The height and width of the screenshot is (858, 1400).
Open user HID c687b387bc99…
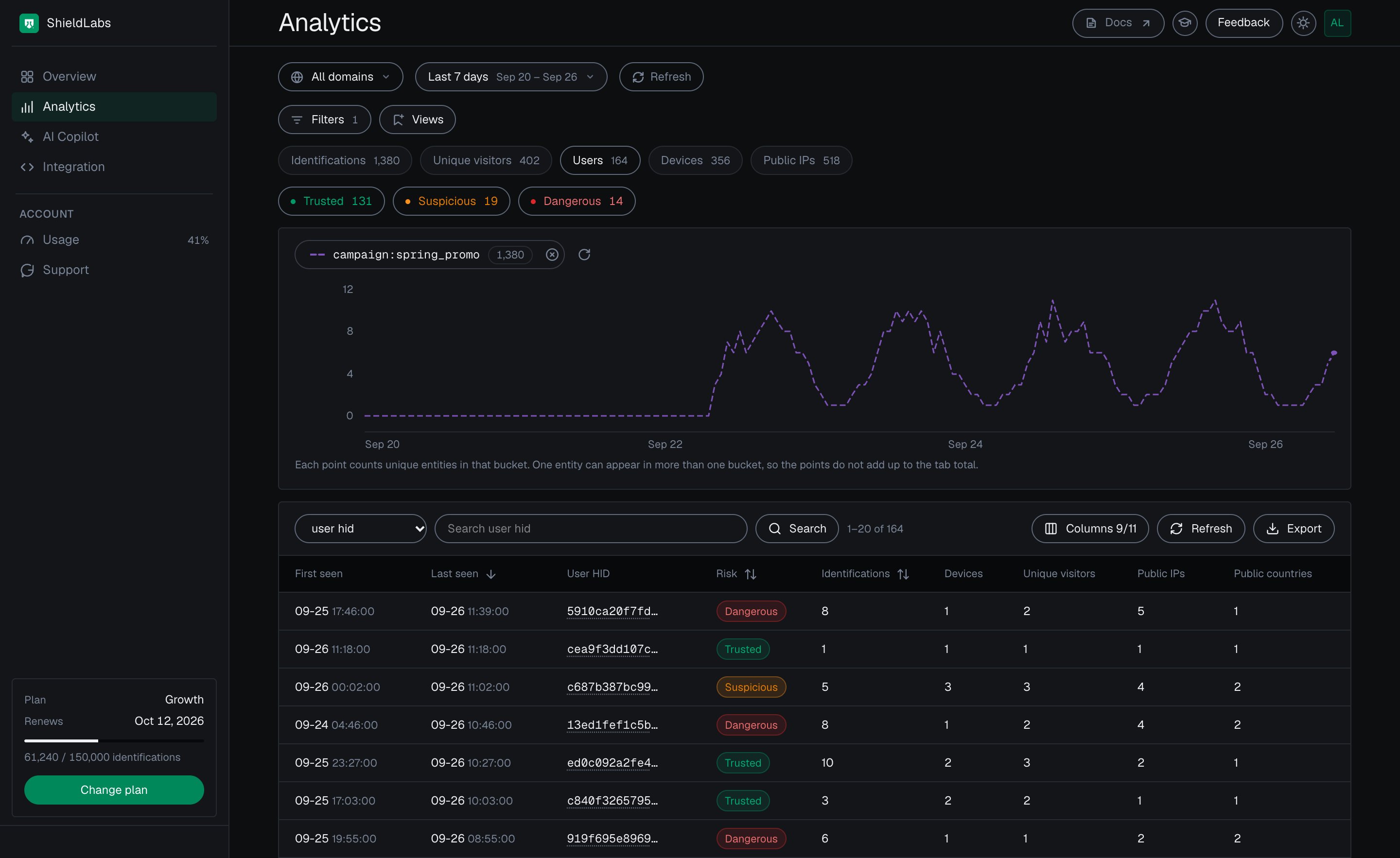(612, 687)
